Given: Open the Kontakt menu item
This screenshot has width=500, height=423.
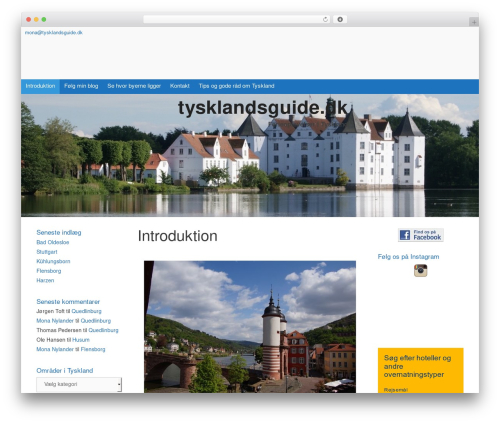Looking at the screenshot, I should click(x=180, y=86).
